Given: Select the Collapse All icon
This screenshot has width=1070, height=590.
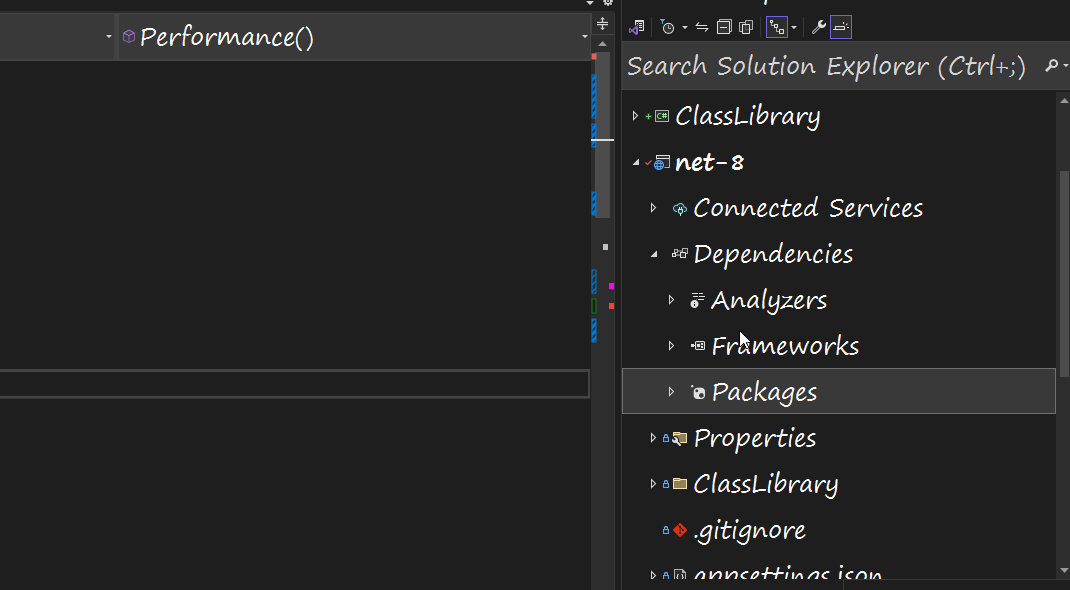Looking at the screenshot, I should (x=724, y=26).
